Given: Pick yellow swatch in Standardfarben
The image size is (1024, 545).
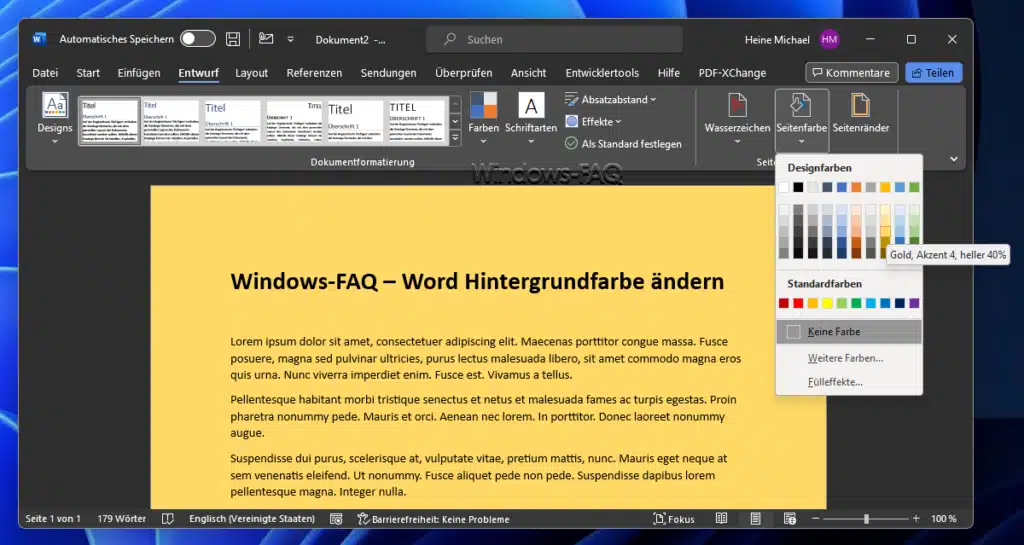Looking at the screenshot, I should tap(827, 304).
